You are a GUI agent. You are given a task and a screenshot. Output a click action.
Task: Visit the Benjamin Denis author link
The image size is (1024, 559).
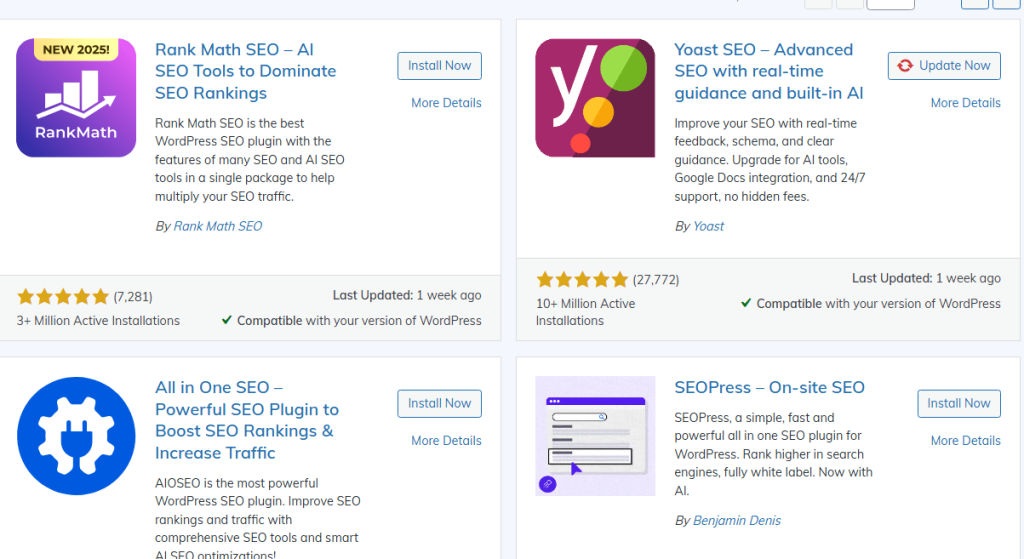pos(737,520)
